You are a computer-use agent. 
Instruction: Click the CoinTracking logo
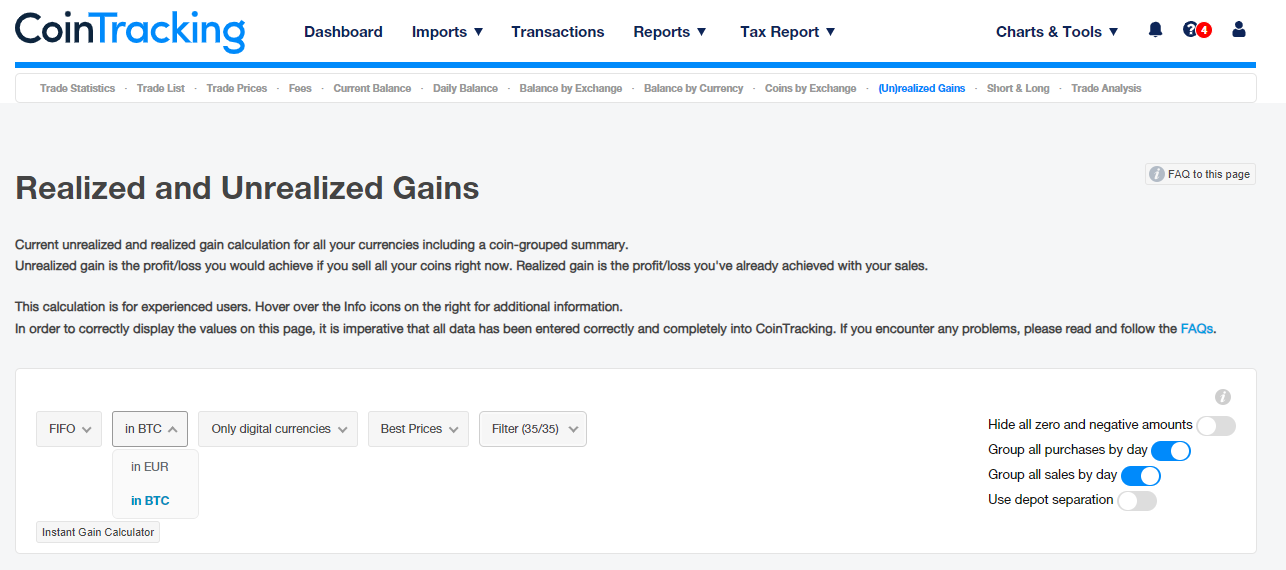click(x=130, y=32)
